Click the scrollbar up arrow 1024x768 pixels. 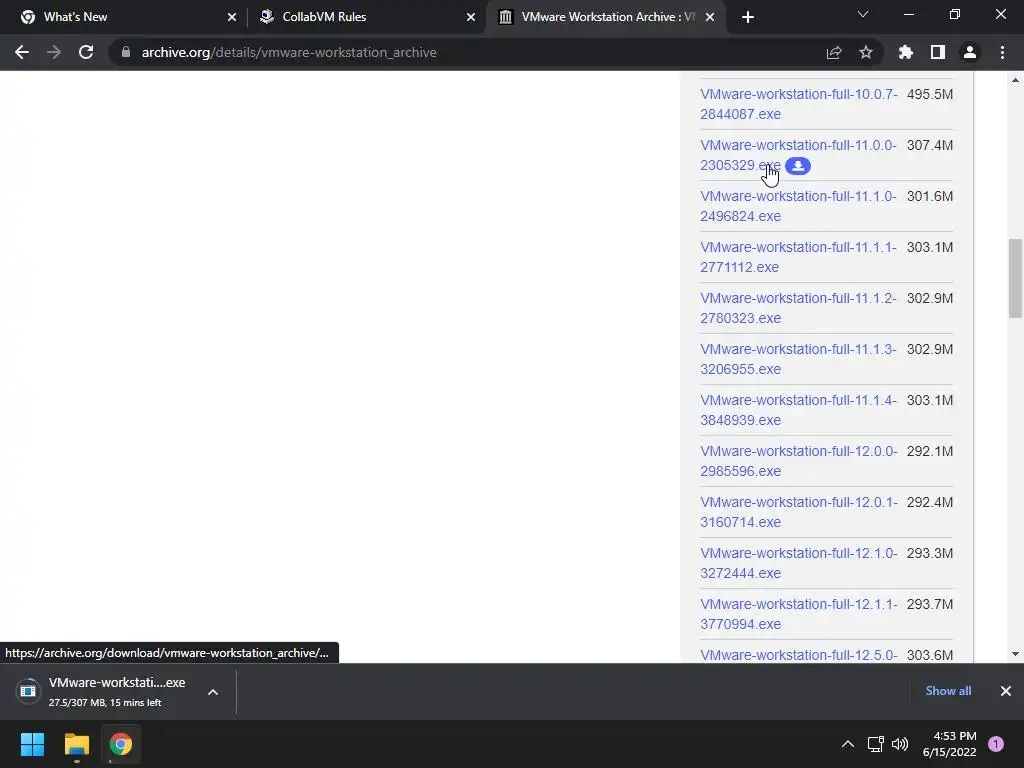pyautogui.click(x=1015, y=80)
